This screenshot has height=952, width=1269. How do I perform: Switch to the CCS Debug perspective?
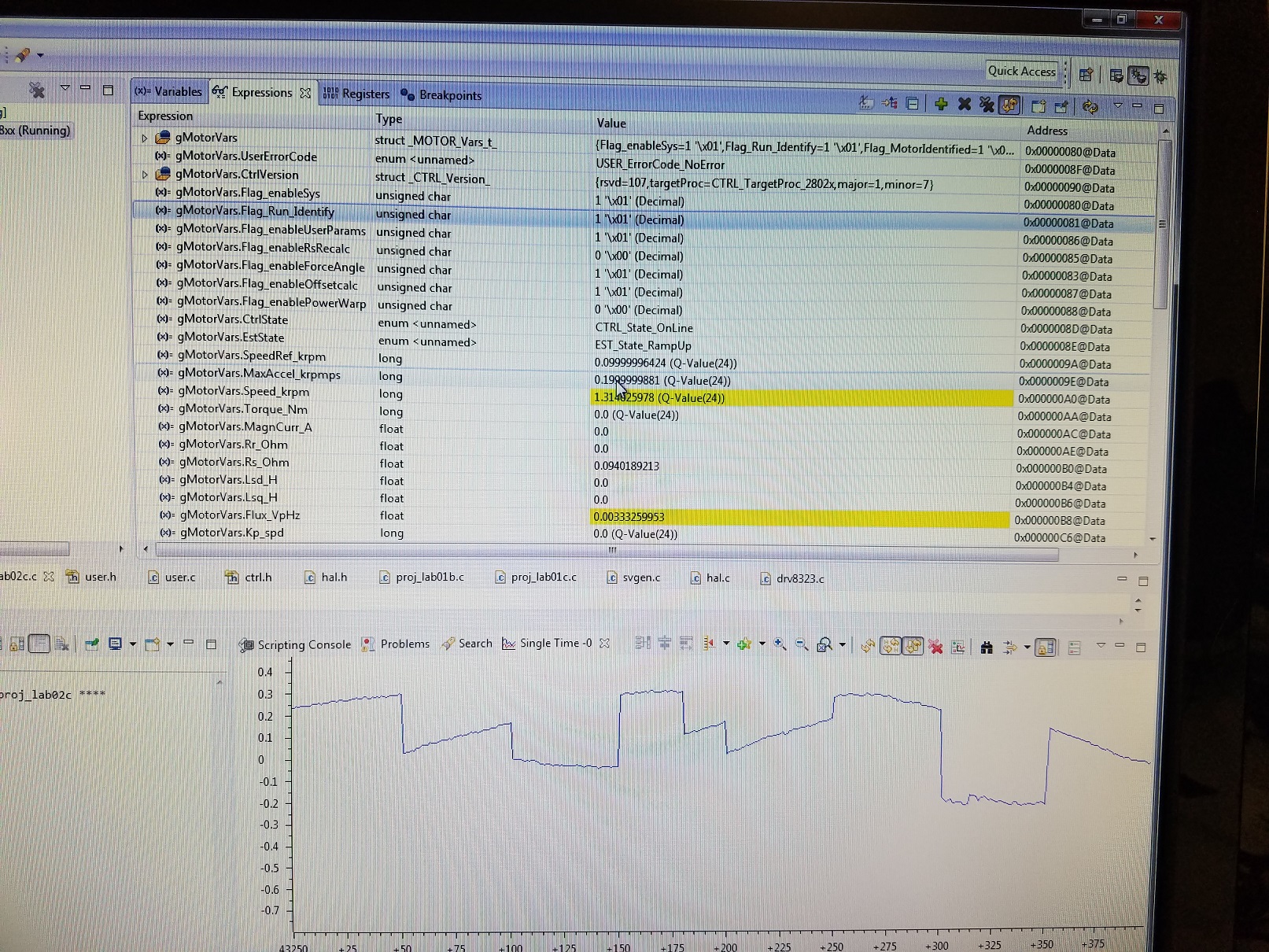(x=1138, y=76)
